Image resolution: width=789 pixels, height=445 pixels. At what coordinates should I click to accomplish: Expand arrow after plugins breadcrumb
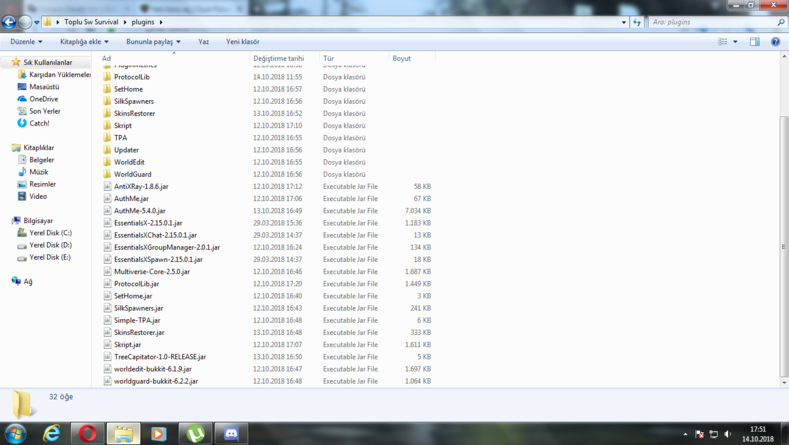161,22
